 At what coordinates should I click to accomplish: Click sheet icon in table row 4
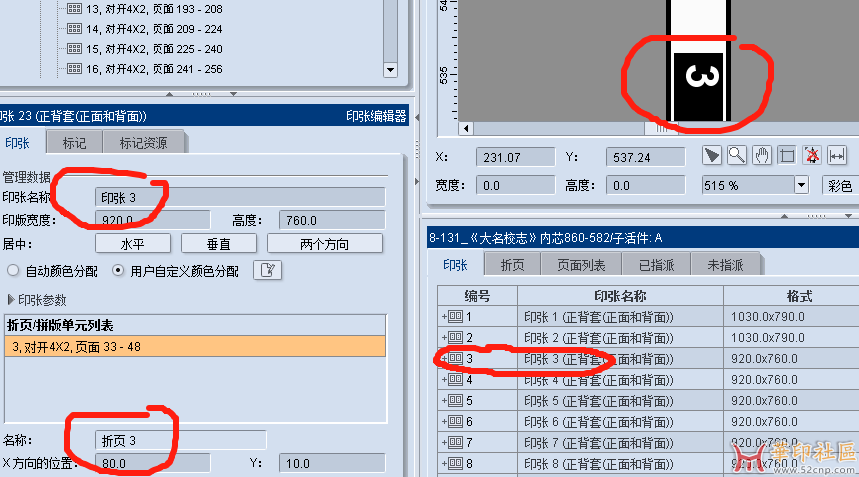[455, 379]
